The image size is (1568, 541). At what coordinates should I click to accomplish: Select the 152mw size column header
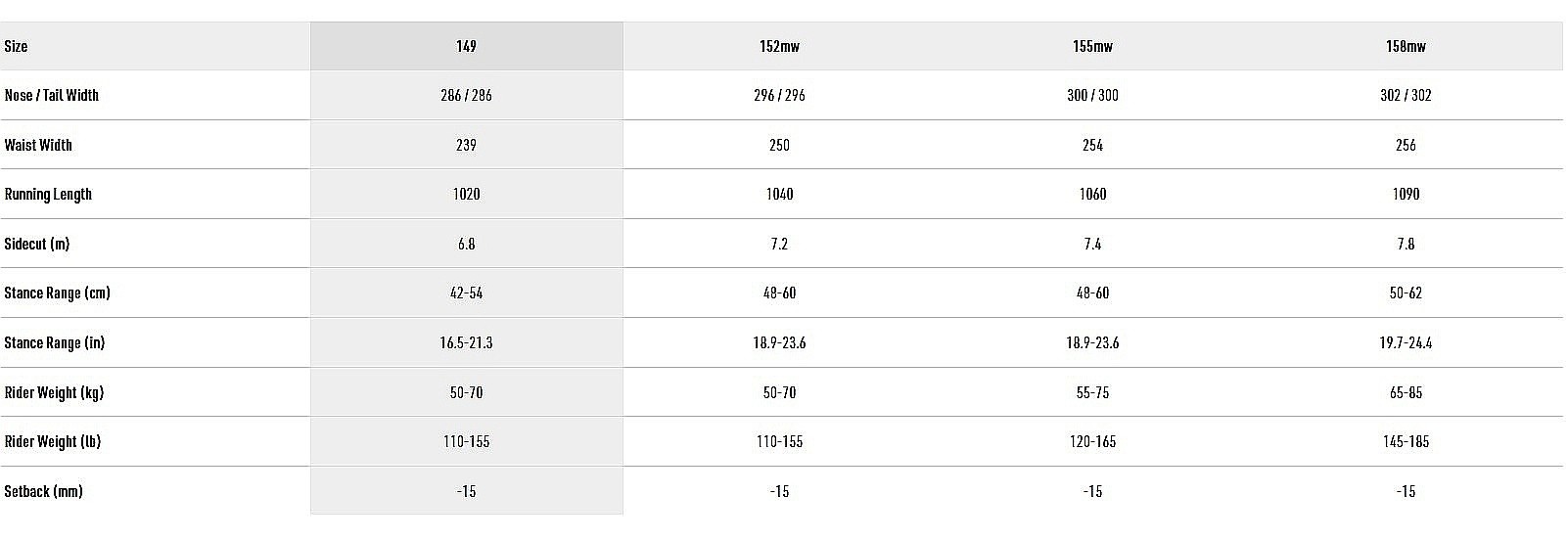coord(779,46)
